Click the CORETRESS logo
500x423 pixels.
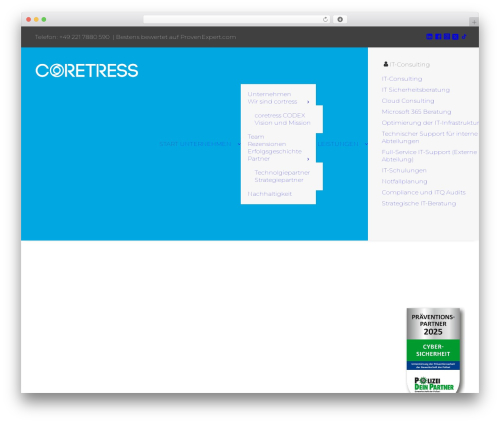[87, 70]
